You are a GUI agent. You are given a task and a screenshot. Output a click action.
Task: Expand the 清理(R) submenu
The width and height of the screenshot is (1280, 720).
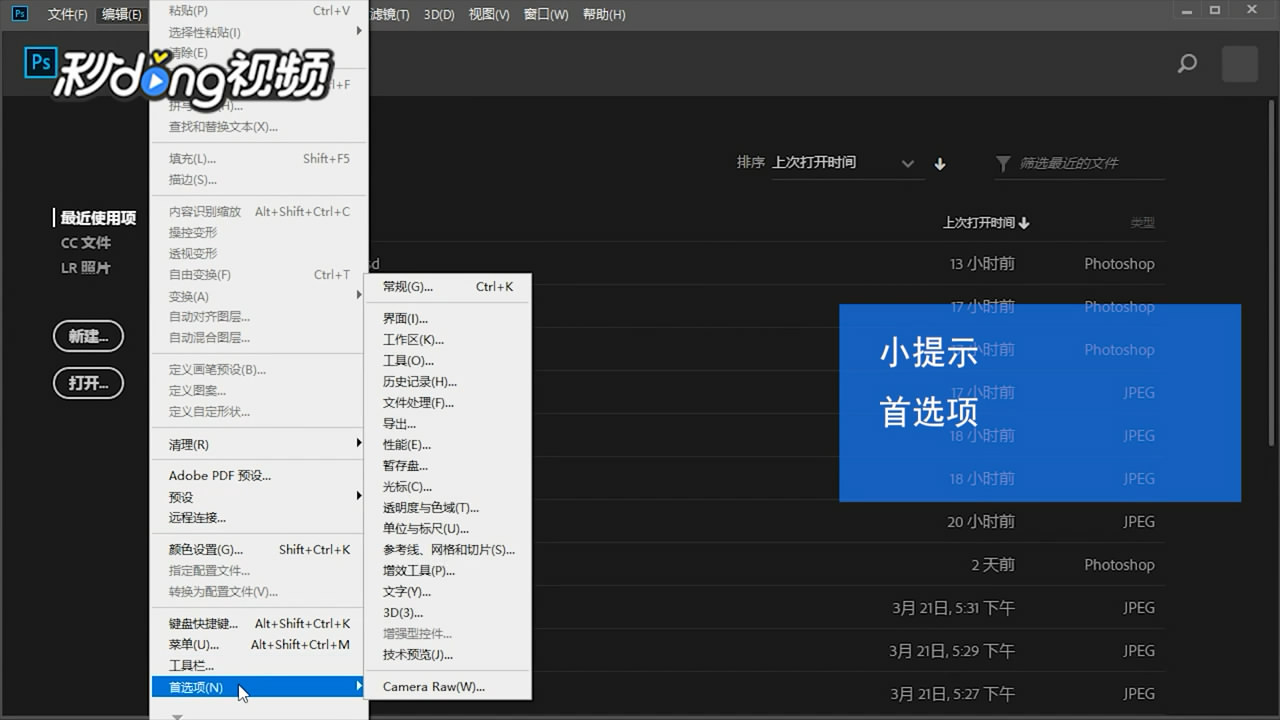tap(259, 444)
